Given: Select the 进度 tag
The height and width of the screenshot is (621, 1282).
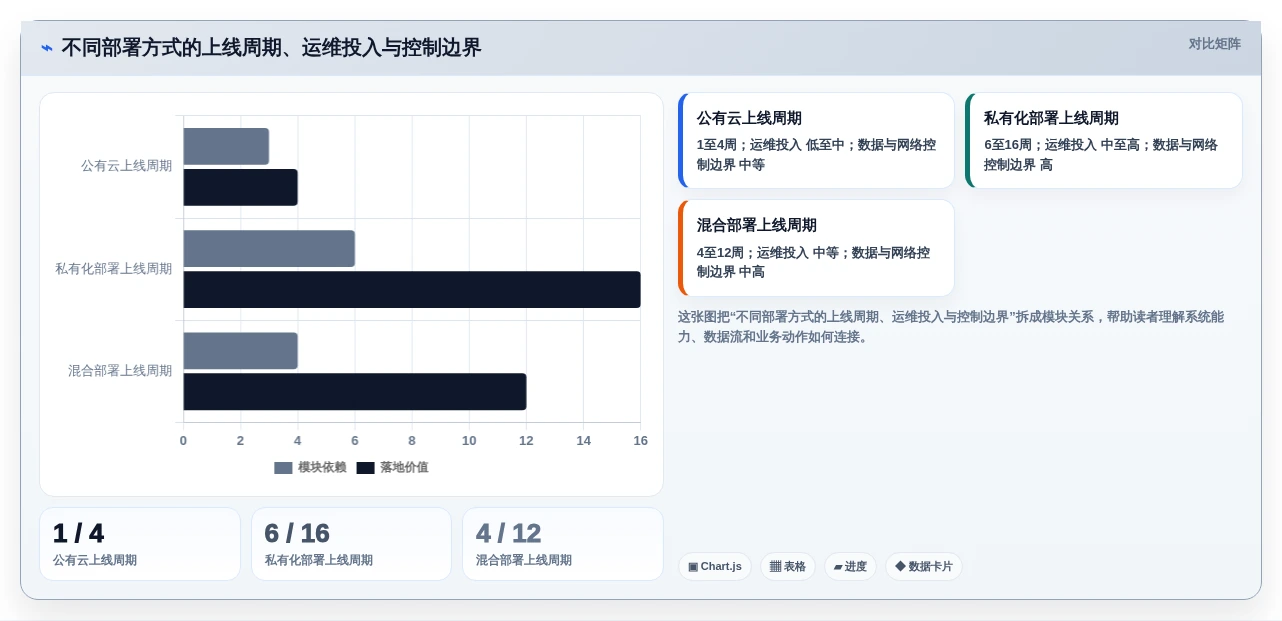Looking at the screenshot, I should click(850, 567).
